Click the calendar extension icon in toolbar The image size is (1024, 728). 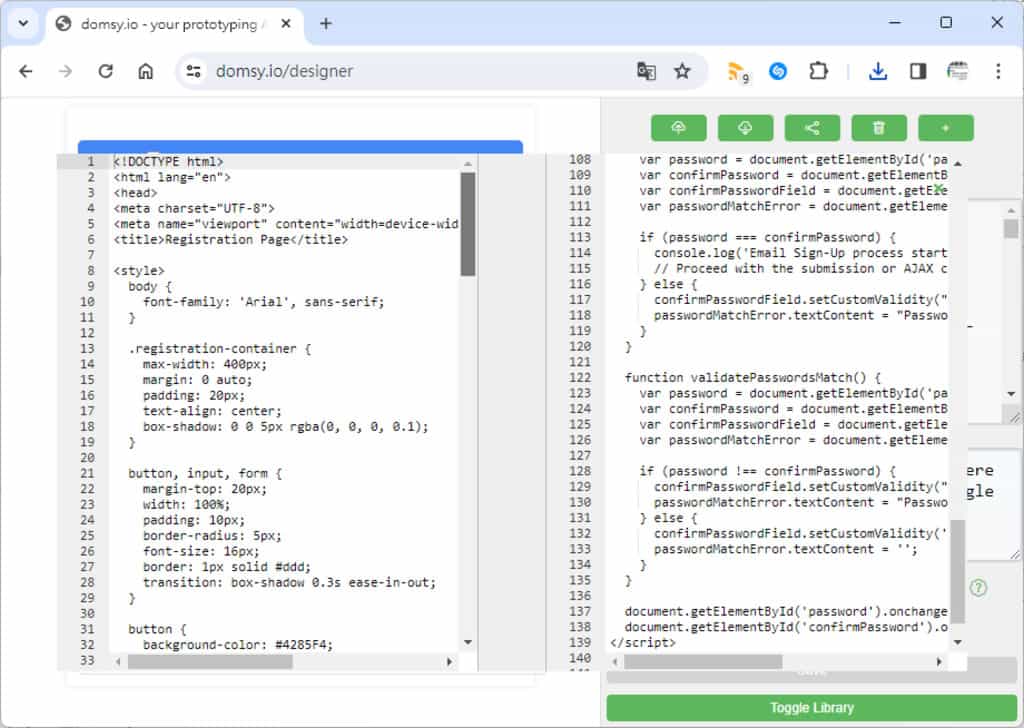[x=957, y=71]
